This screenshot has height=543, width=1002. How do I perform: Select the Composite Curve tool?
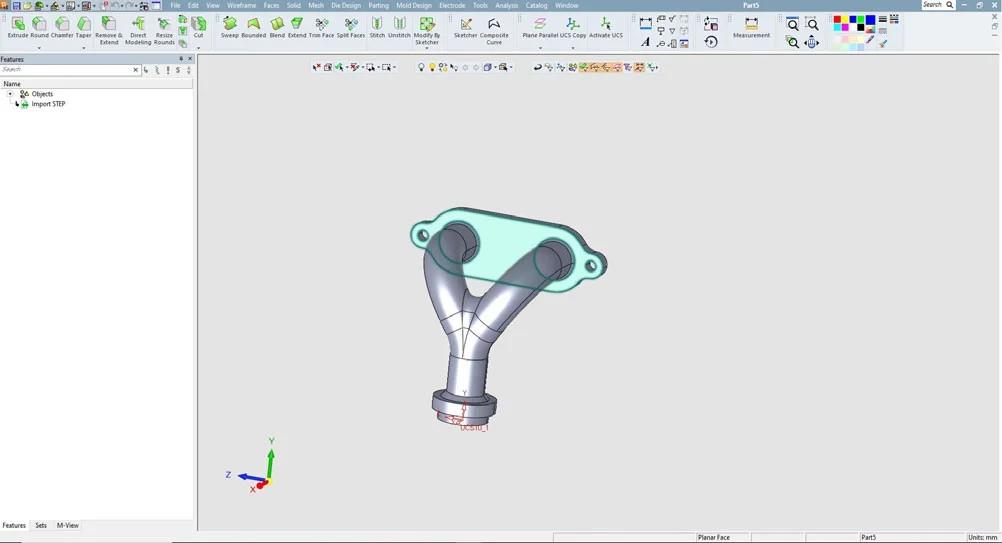pyautogui.click(x=494, y=31)
